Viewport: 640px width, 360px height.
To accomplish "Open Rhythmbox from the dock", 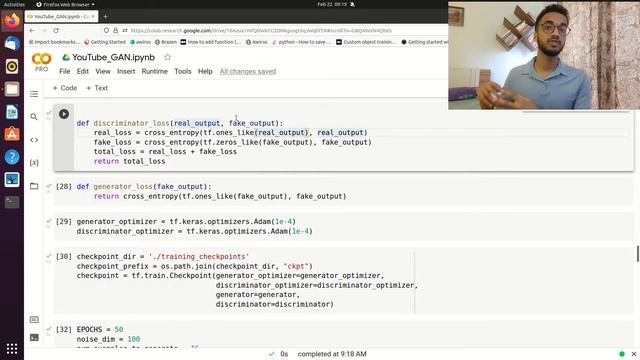I will [12, 66].
